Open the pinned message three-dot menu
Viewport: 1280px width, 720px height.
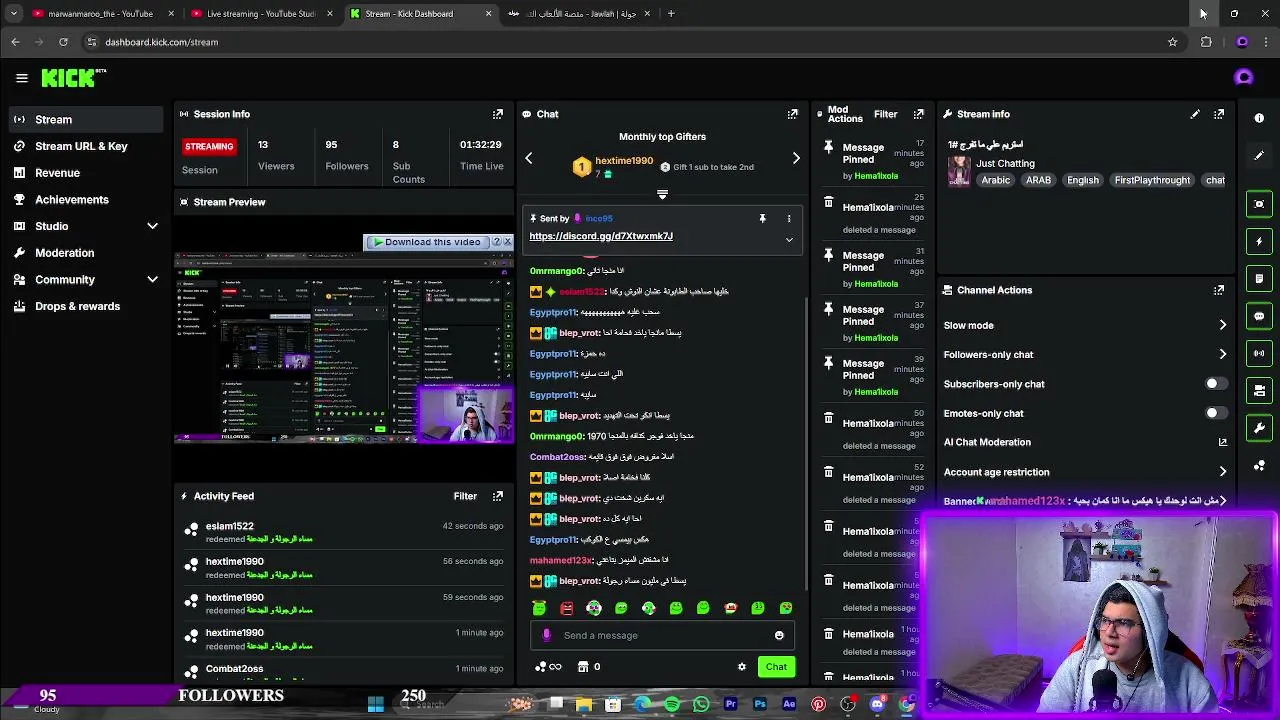(788, 218)
